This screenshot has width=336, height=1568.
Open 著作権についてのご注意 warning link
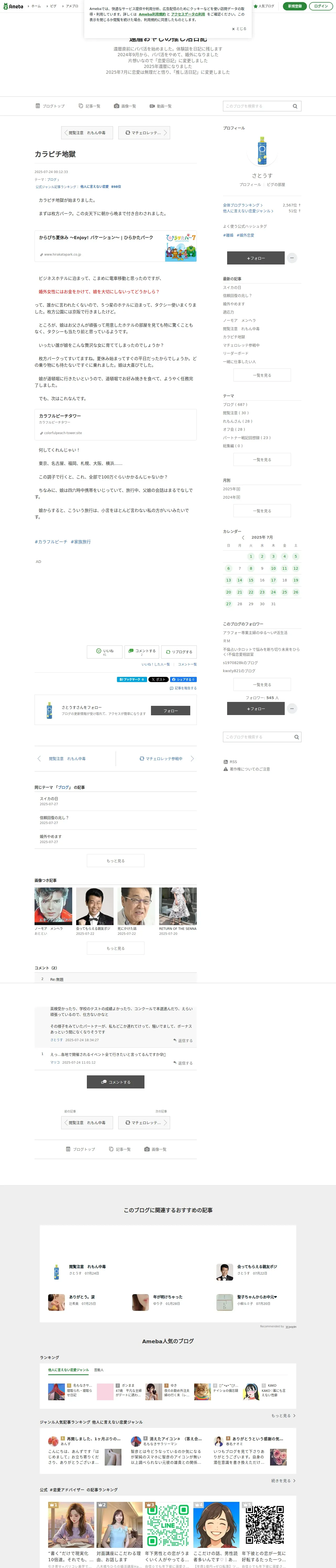pos(246,769)
